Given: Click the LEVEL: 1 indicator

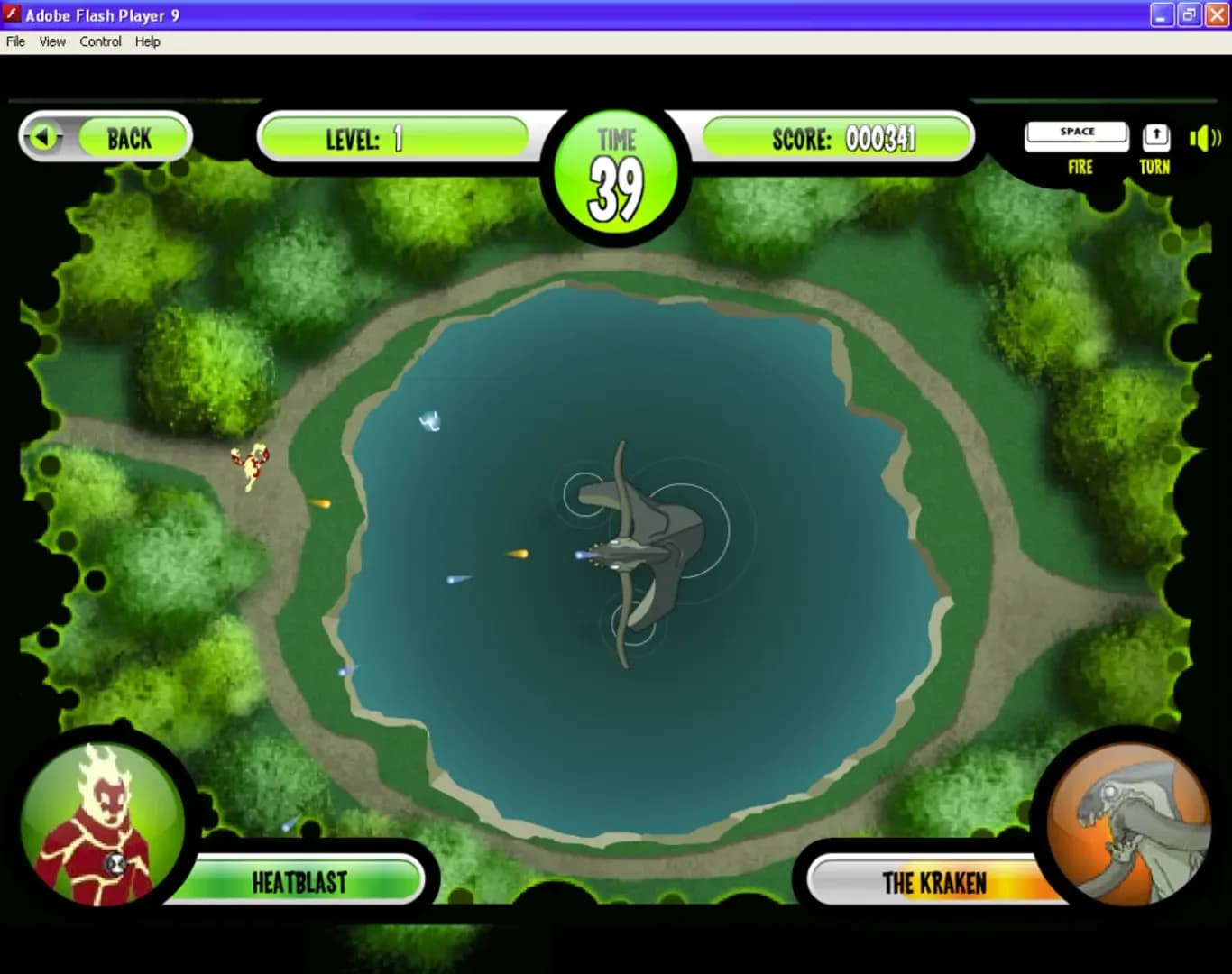Looking at the screenshot, I should (x=394, y=138).
